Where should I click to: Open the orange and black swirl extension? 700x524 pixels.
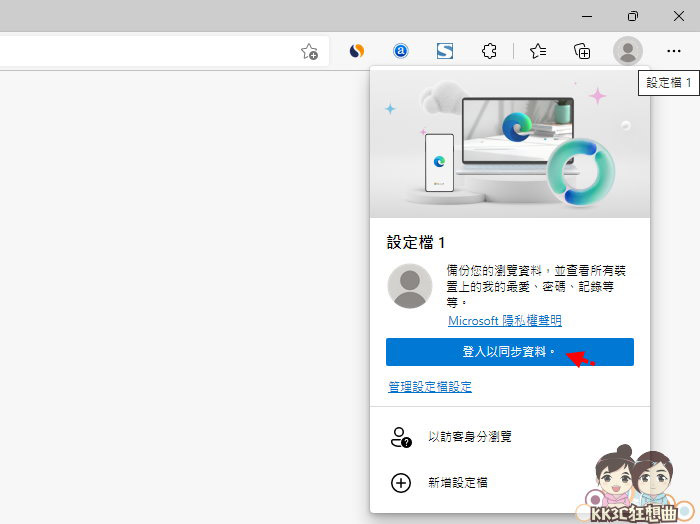coord(357,51)
